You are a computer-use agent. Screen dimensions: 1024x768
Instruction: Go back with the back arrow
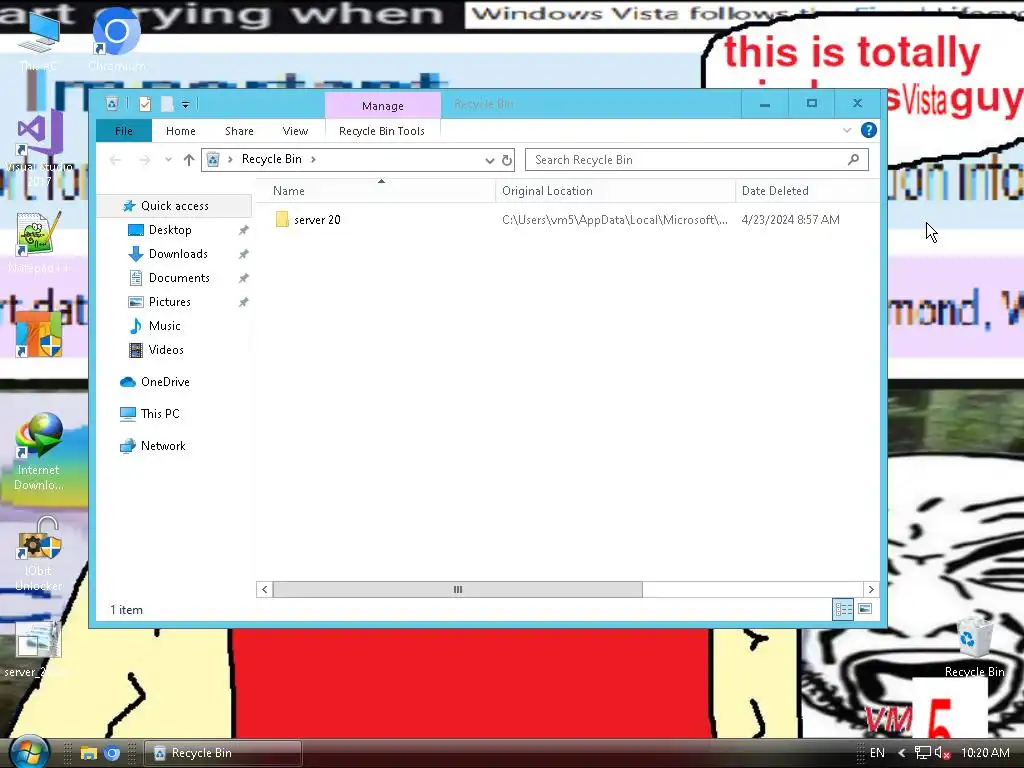click(116, 160)
